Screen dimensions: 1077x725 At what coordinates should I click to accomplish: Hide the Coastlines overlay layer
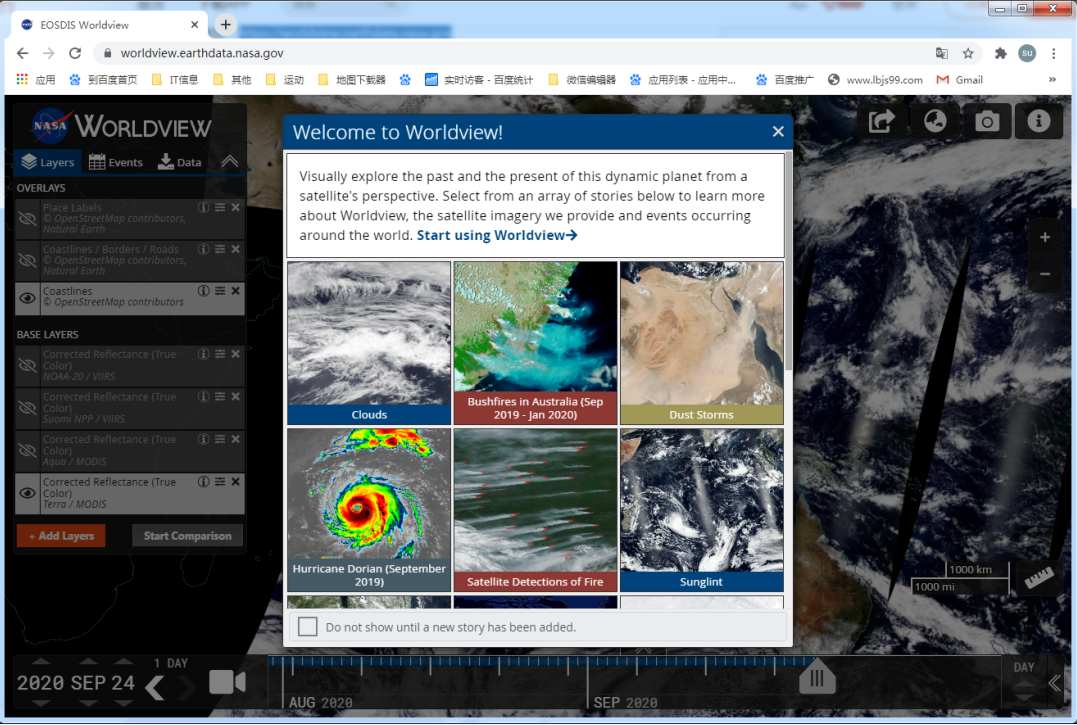(28, 297)
